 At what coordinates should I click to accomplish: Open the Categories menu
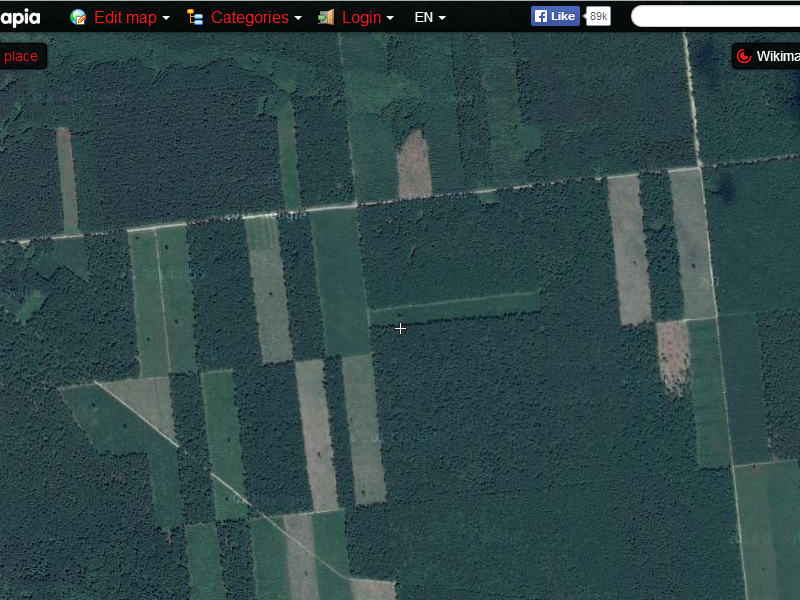click(249, 17)
